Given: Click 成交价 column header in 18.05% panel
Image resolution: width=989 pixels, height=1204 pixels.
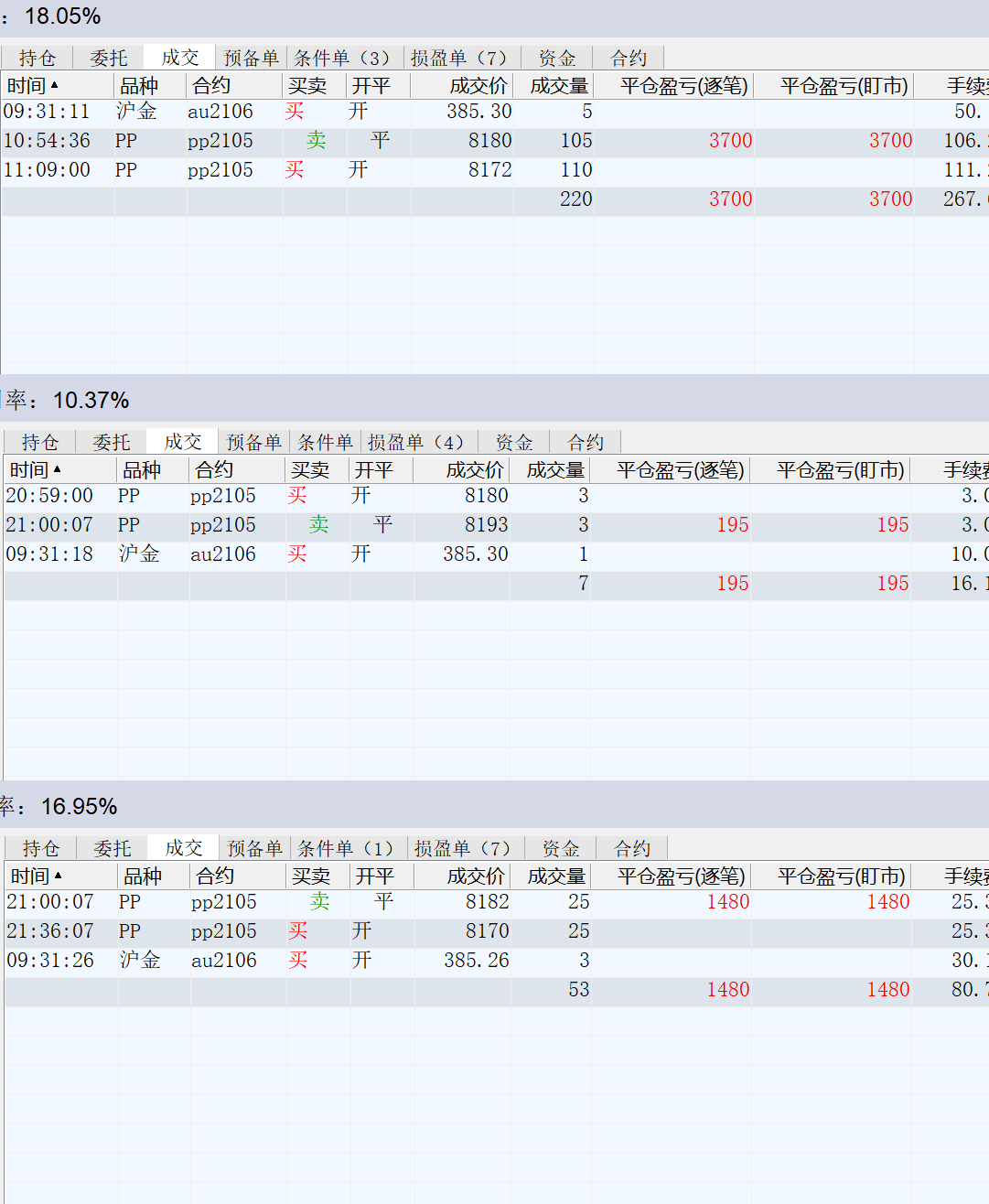Looking at the screenshot, I should pyautogui.click(x=478, y=86).
